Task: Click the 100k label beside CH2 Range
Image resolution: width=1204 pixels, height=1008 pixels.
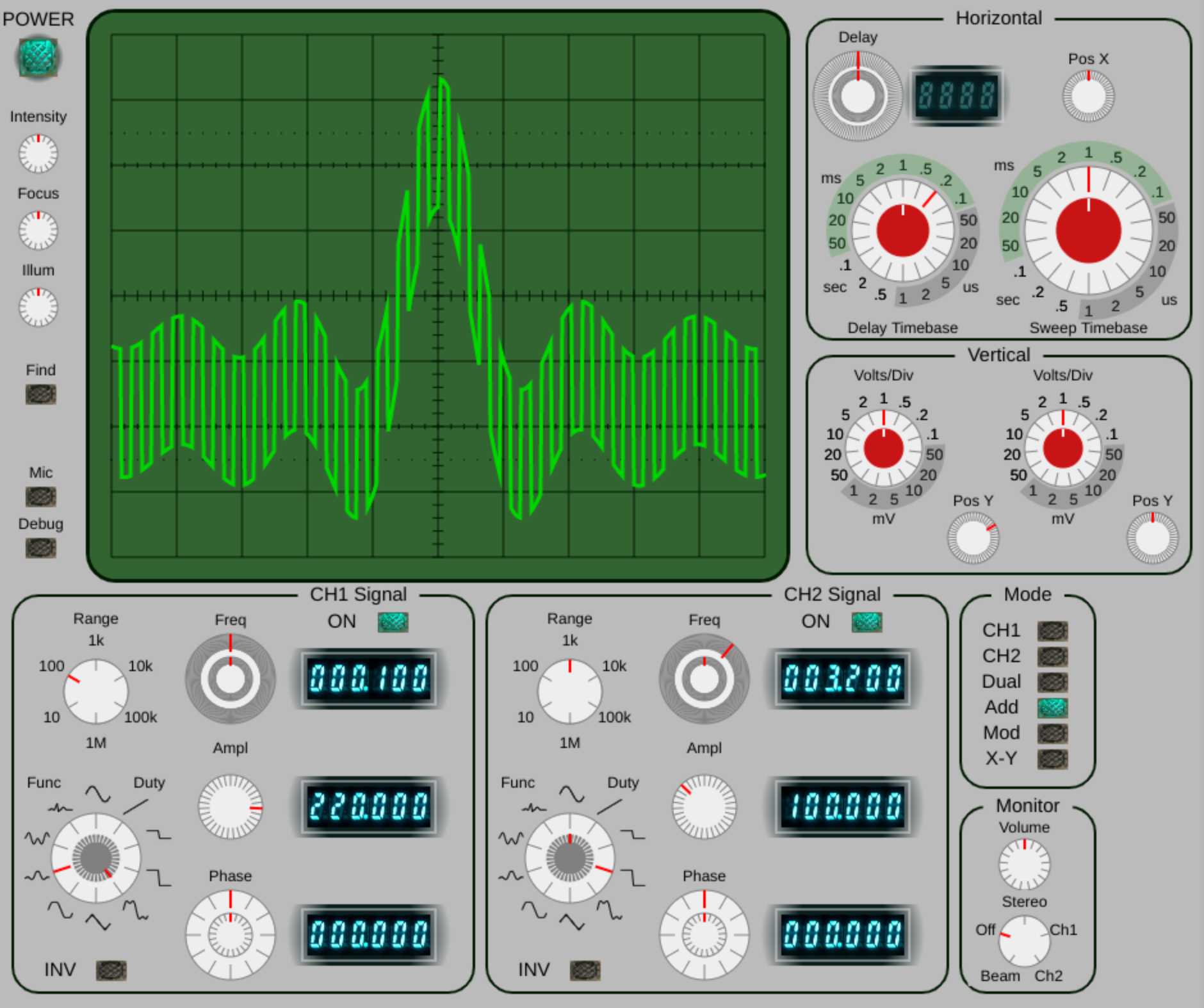Action: pyautogui.click(x=615, y=717)
